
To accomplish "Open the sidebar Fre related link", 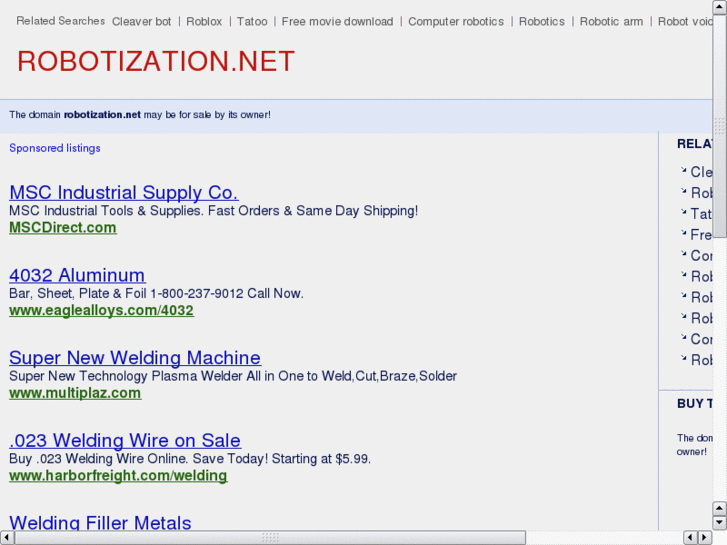I will click(x=701, y=235).
